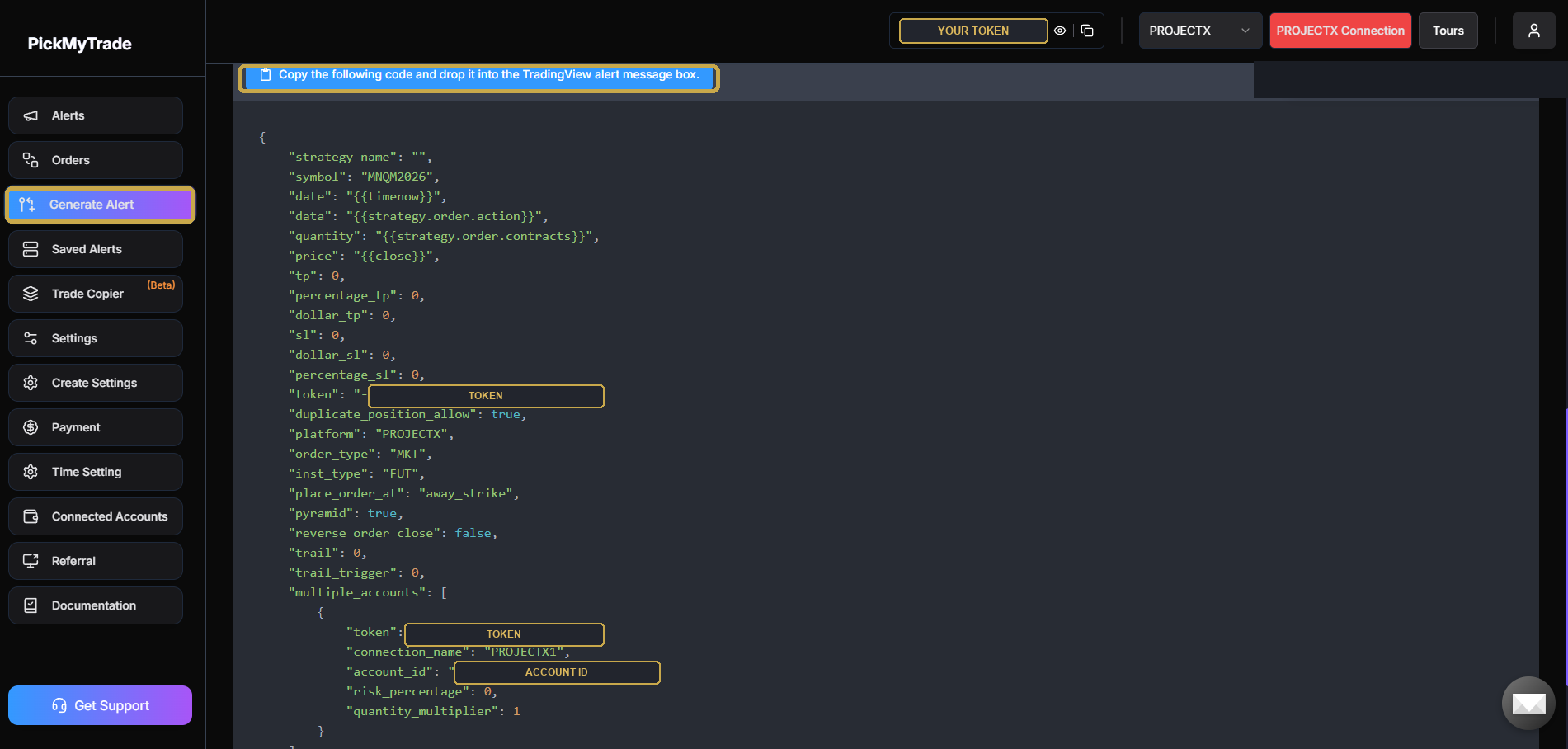The height and width of the screenshot is (749, 1568).
Task: Click the Generate Alert icon
Action: pos(27,205)
